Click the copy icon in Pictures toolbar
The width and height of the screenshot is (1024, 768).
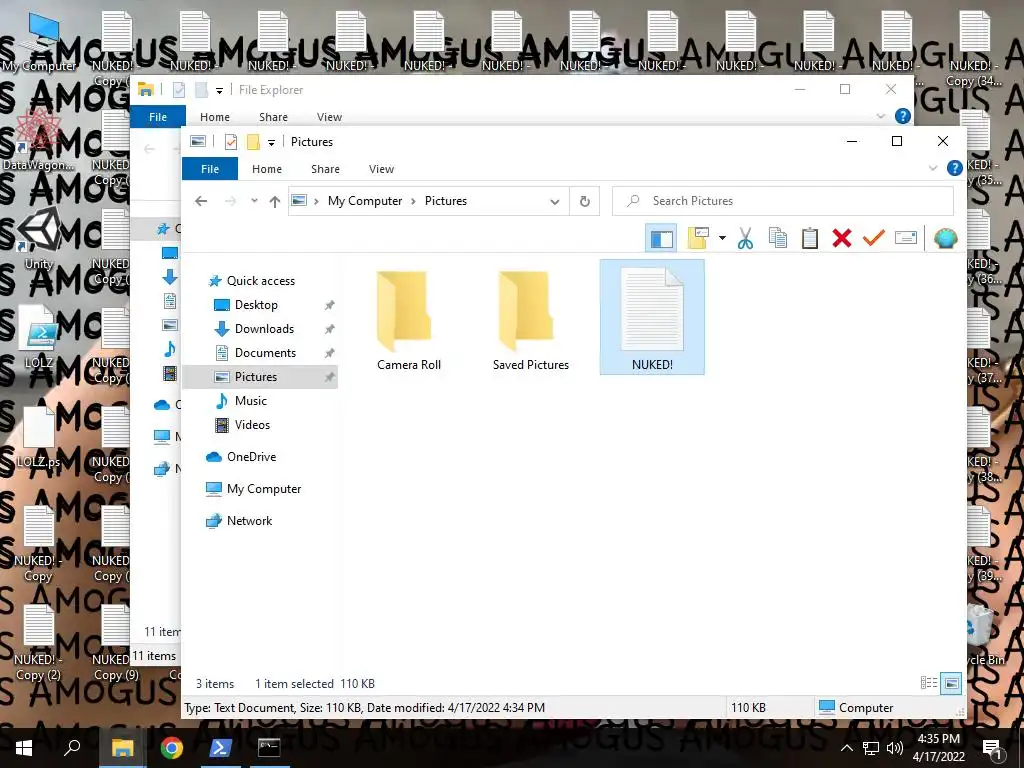(x=778, y=238)
